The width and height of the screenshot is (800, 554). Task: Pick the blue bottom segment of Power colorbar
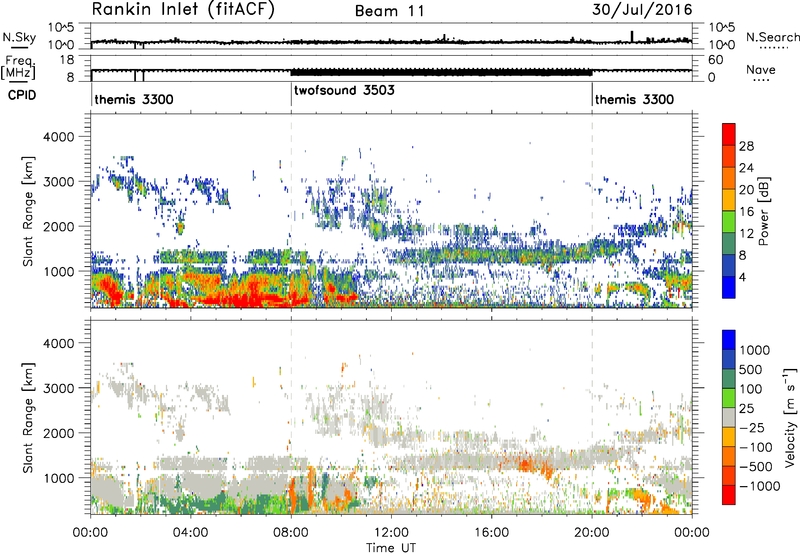[729, 287]
